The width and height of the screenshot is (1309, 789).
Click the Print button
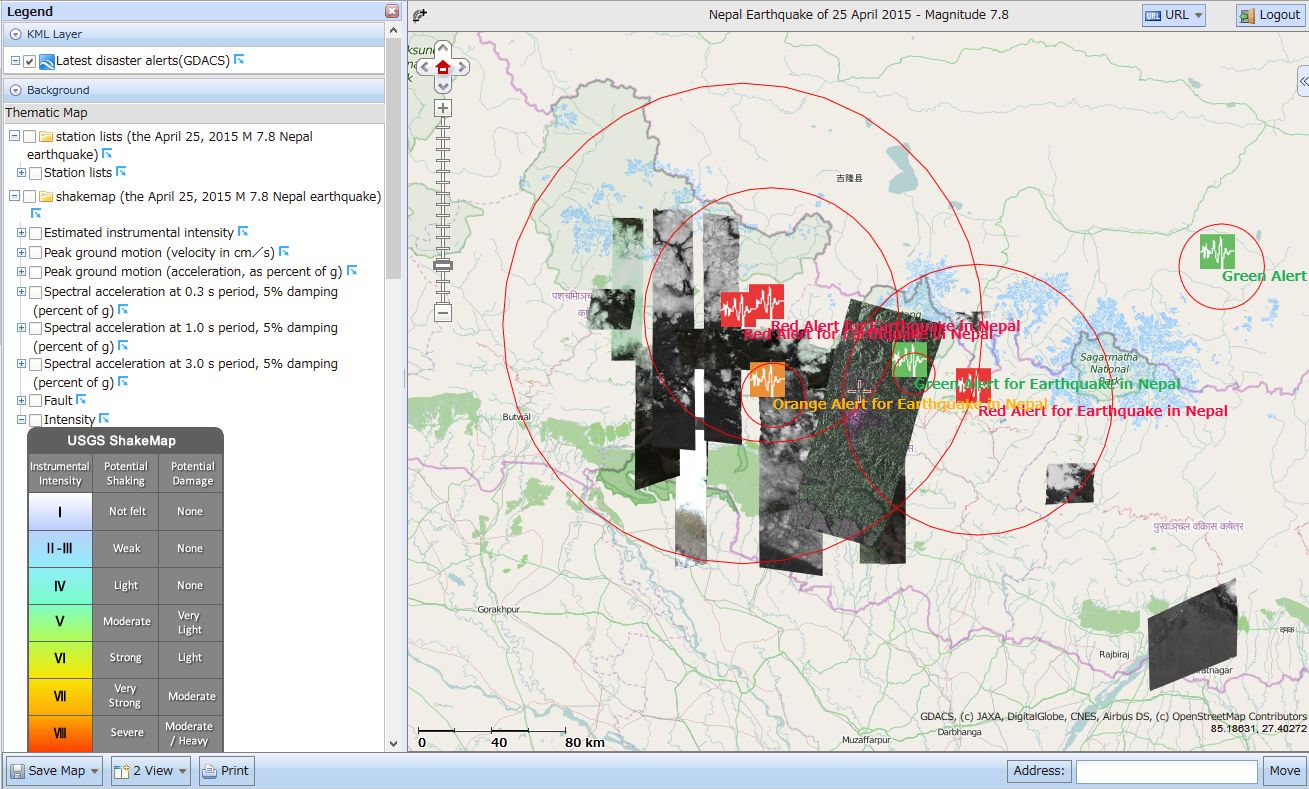click(226, 771)
